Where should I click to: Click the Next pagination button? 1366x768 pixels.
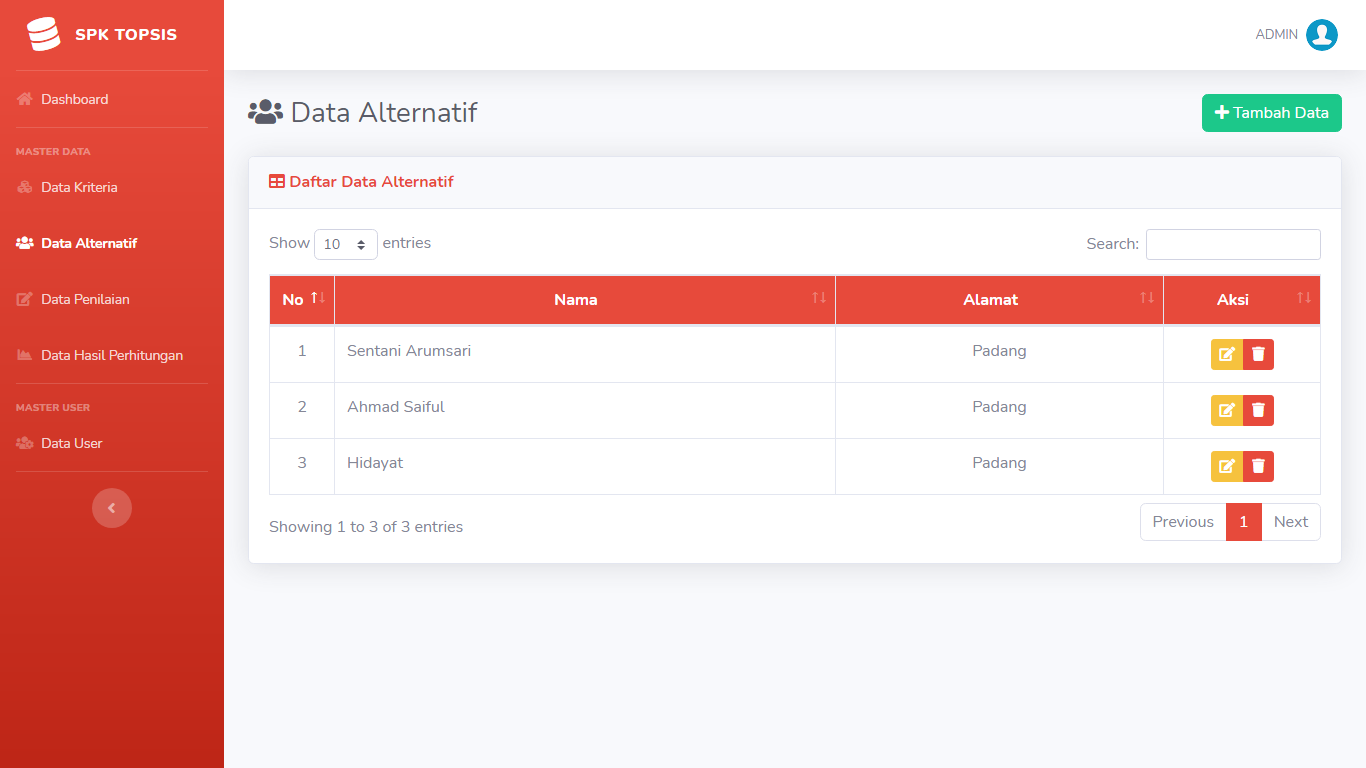tap(1291, 522)
